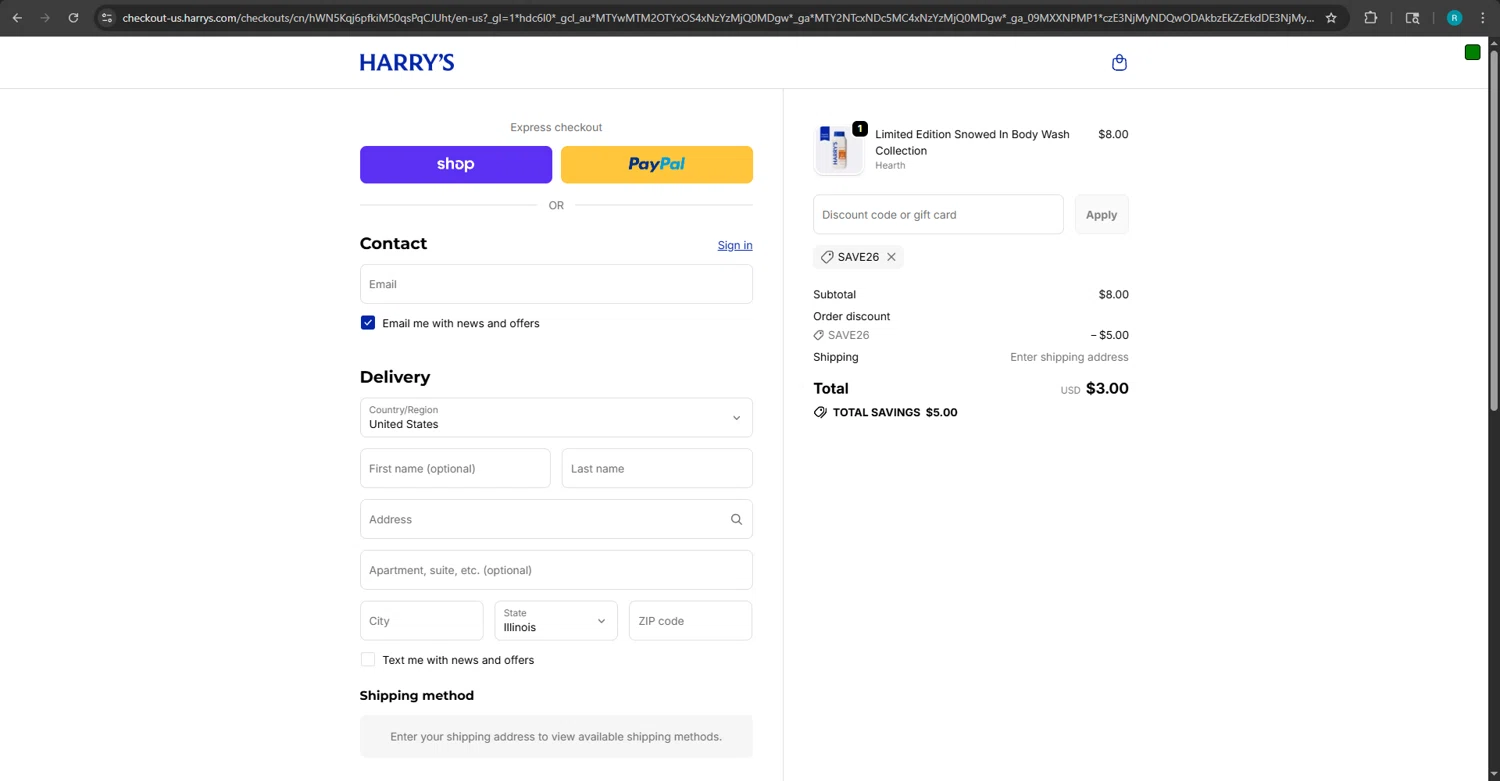Click the Enter shipping address text

1069,357
